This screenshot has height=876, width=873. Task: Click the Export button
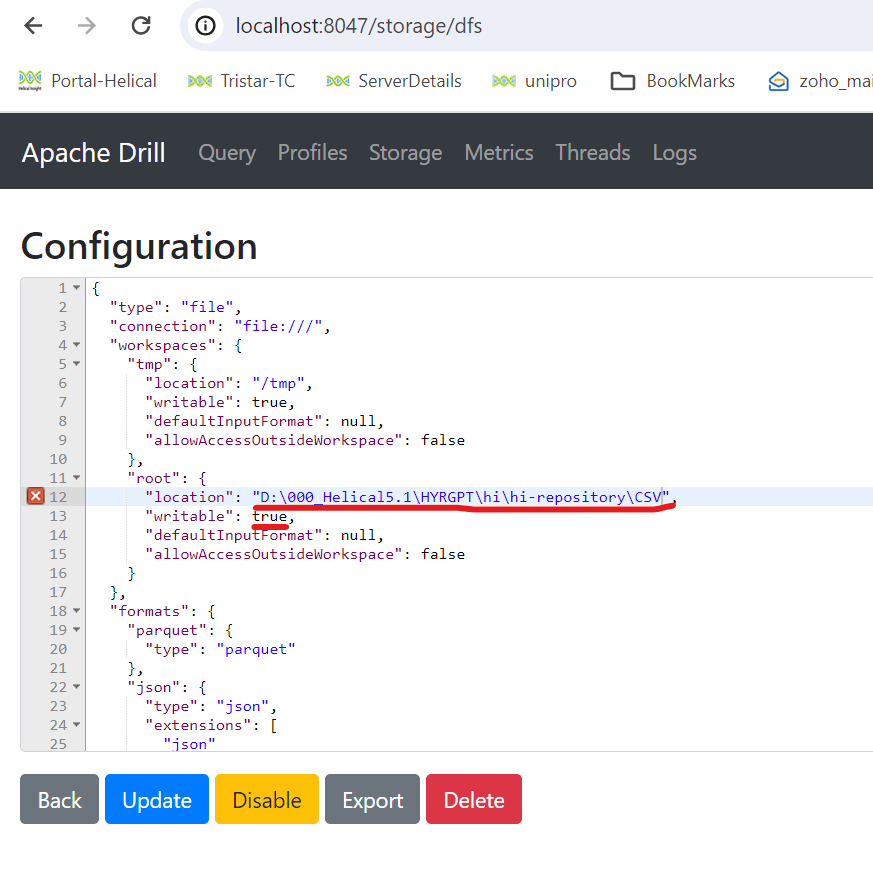(373, 799)
